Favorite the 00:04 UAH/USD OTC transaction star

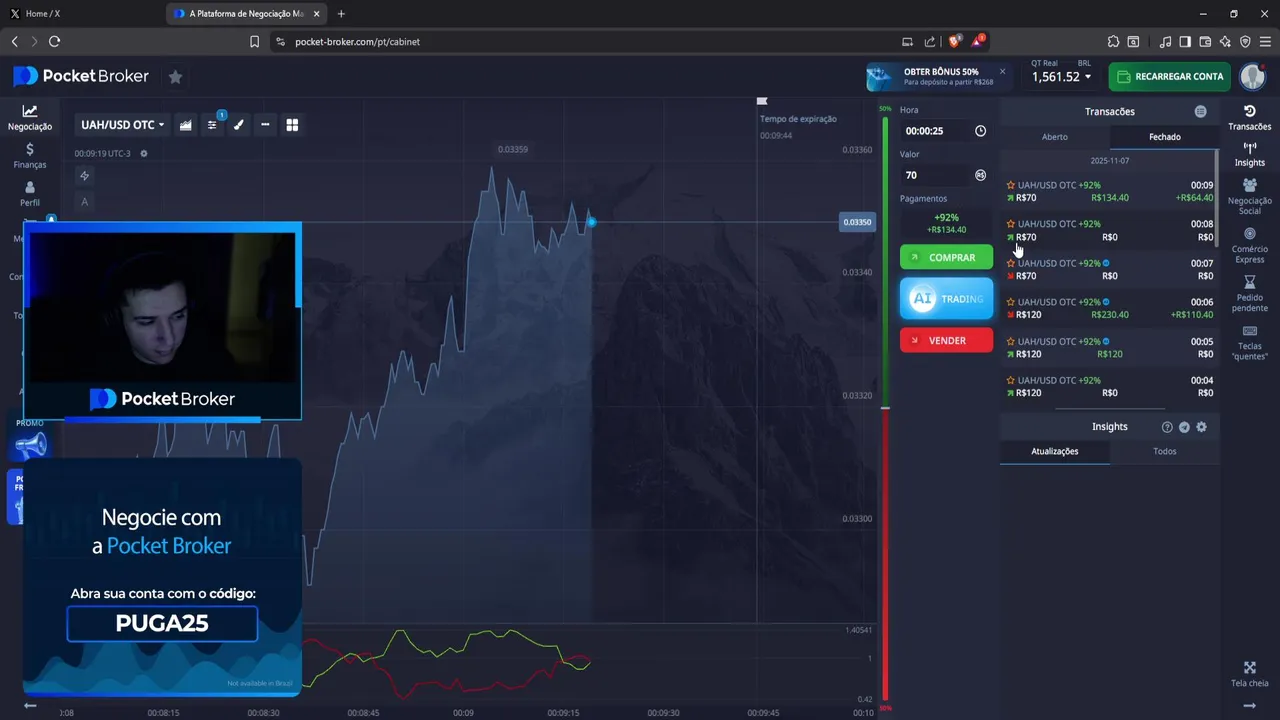1011,380
